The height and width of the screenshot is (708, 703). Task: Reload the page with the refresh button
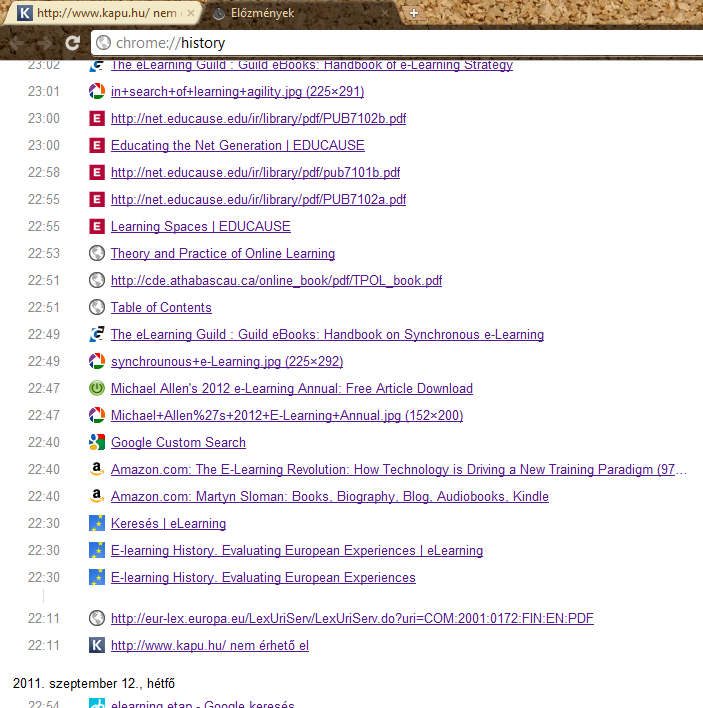72,43
